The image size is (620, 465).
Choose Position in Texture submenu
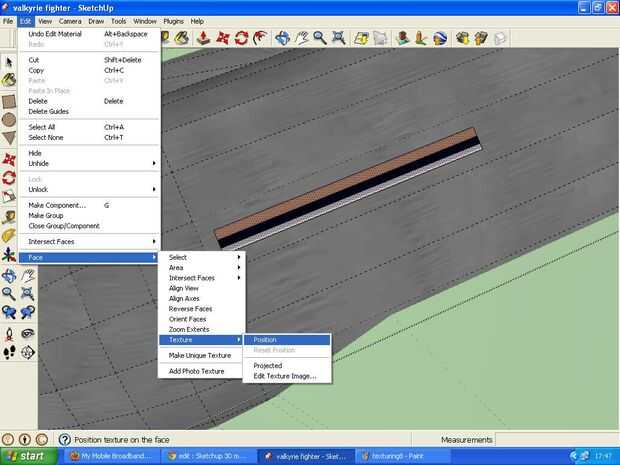(x=287, y=340)
